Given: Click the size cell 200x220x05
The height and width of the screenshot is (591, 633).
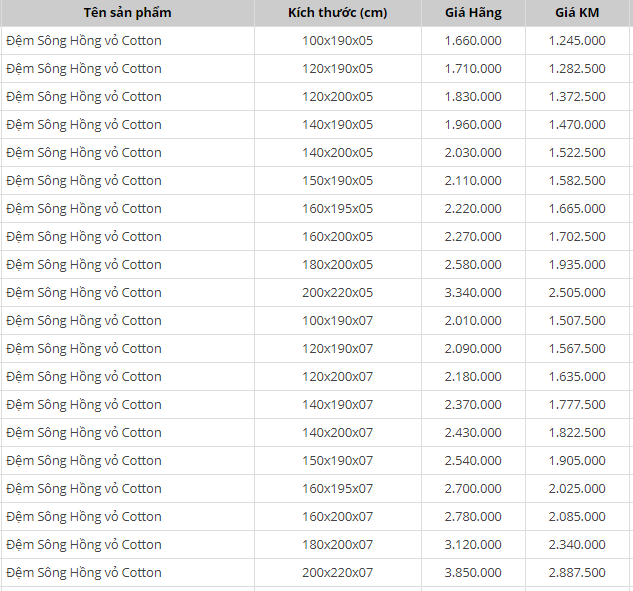Looking at the screenshot, I should click(337, 293).
